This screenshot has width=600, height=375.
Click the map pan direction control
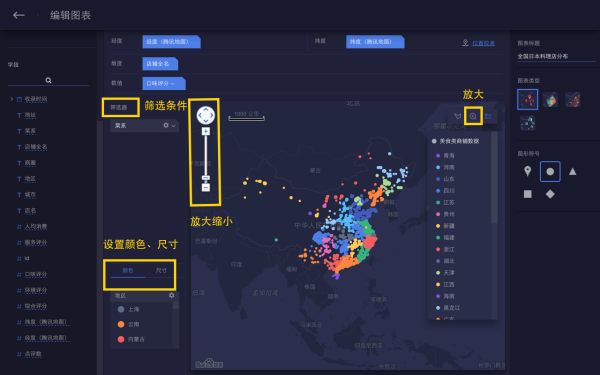tap(206, 115)
